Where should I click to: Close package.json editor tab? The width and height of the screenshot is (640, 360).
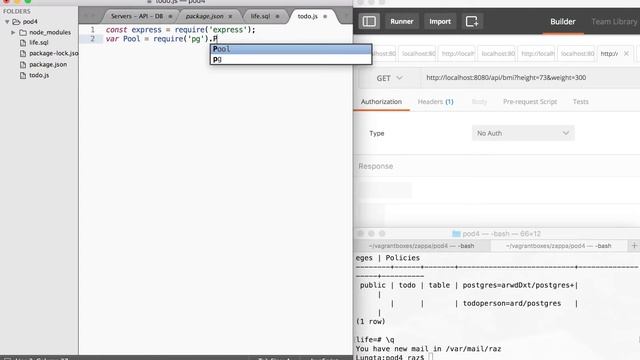[230, 17]
